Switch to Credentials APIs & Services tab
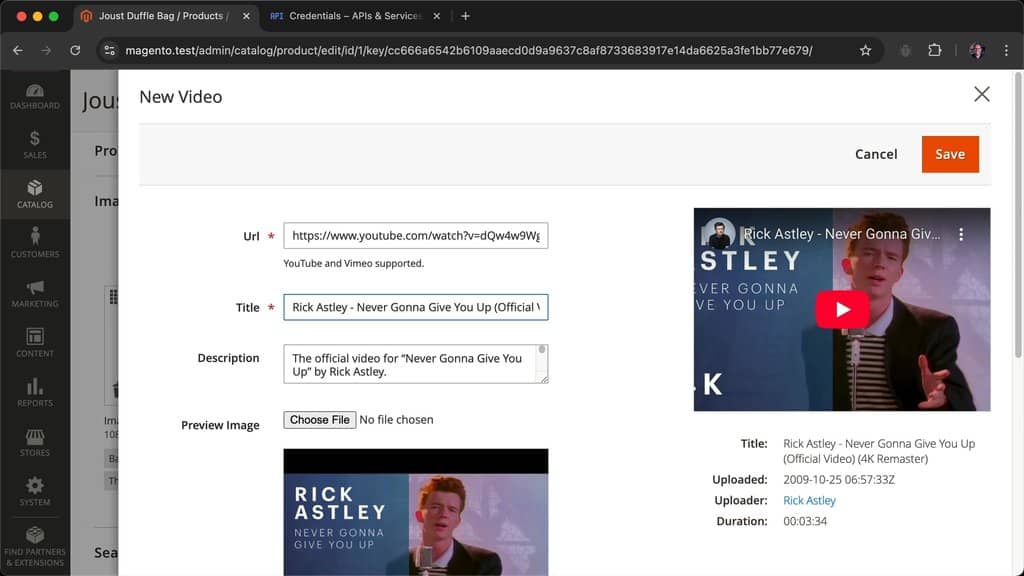 click(353, 16)
